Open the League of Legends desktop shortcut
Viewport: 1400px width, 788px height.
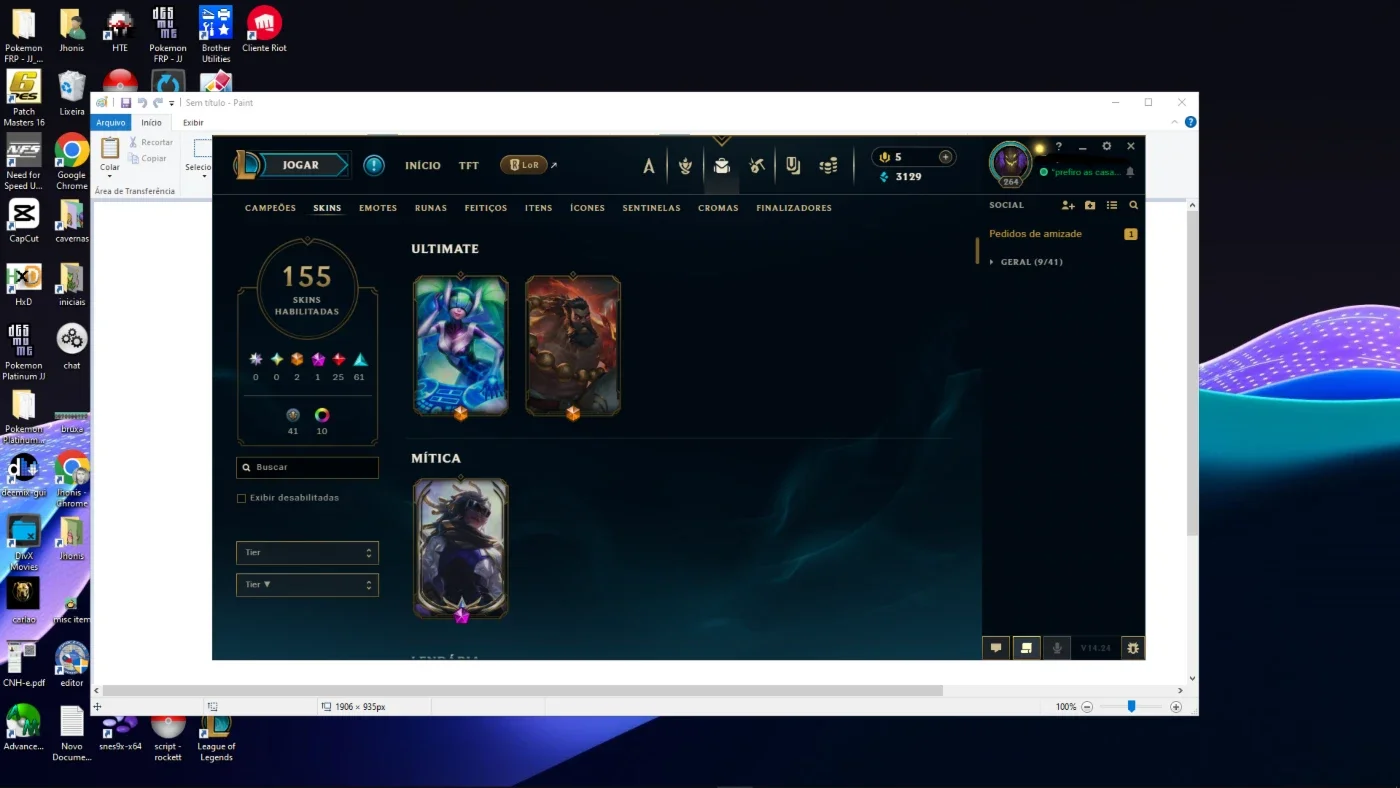(x=216, y=738)
